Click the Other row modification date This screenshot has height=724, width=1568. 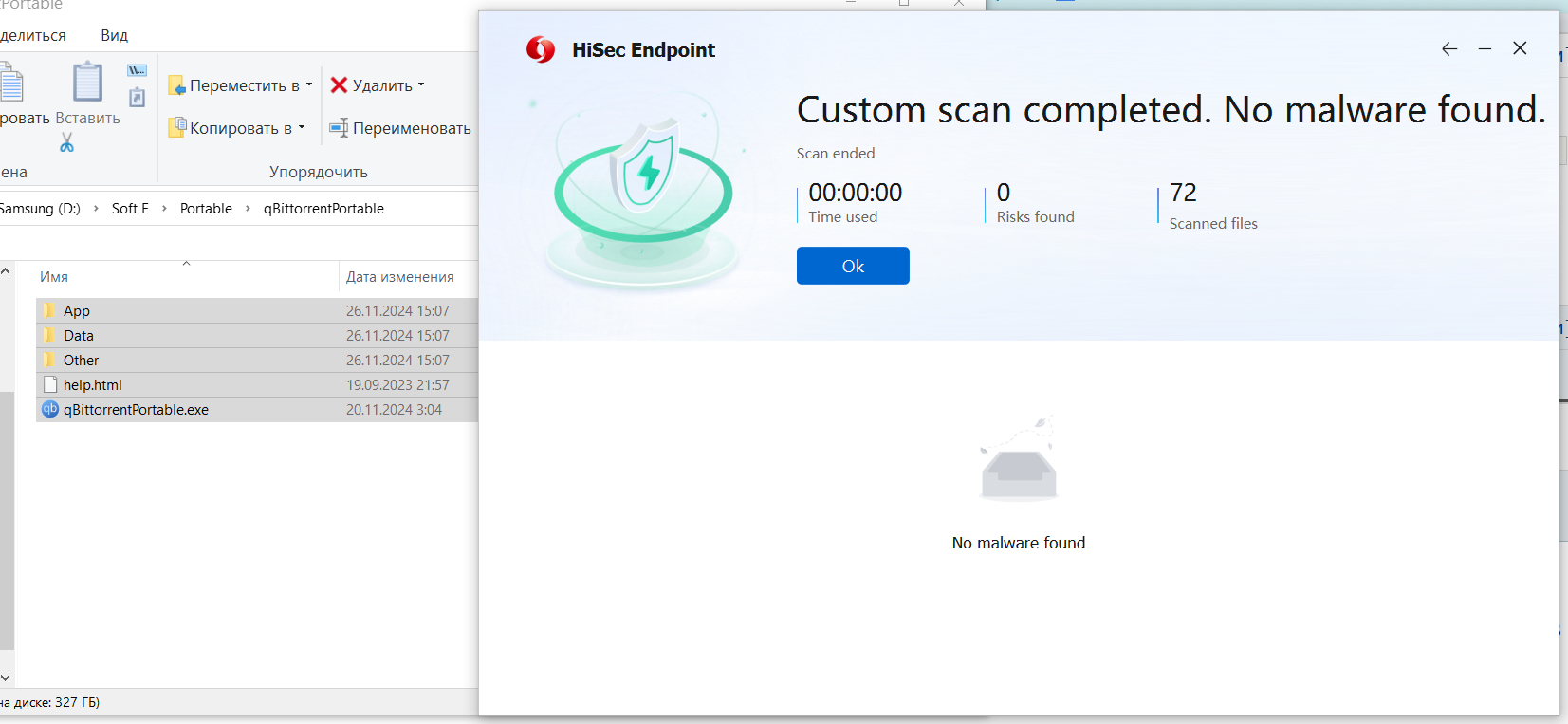click(x=397, y=361)
